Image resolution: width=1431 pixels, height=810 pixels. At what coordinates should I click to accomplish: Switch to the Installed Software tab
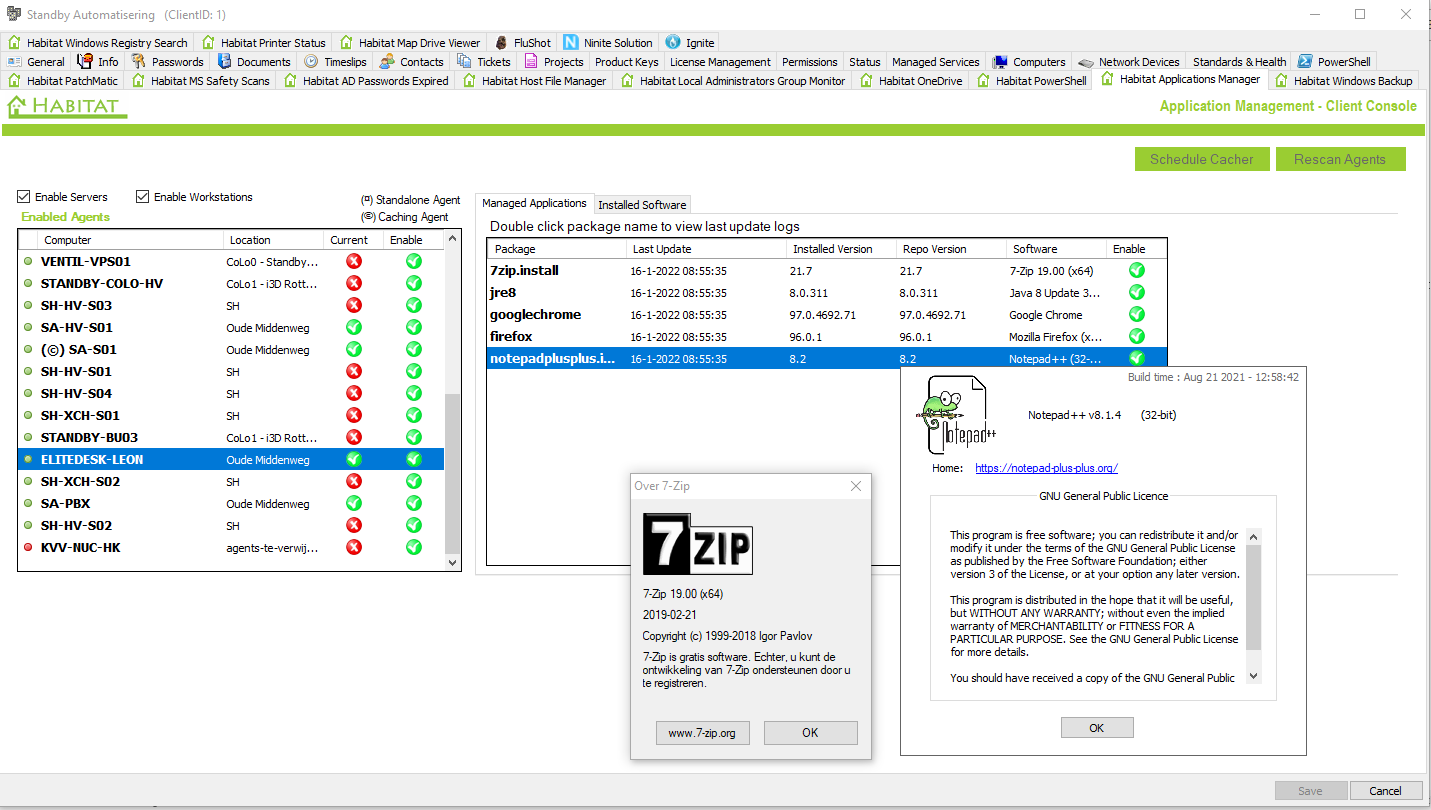642,204
